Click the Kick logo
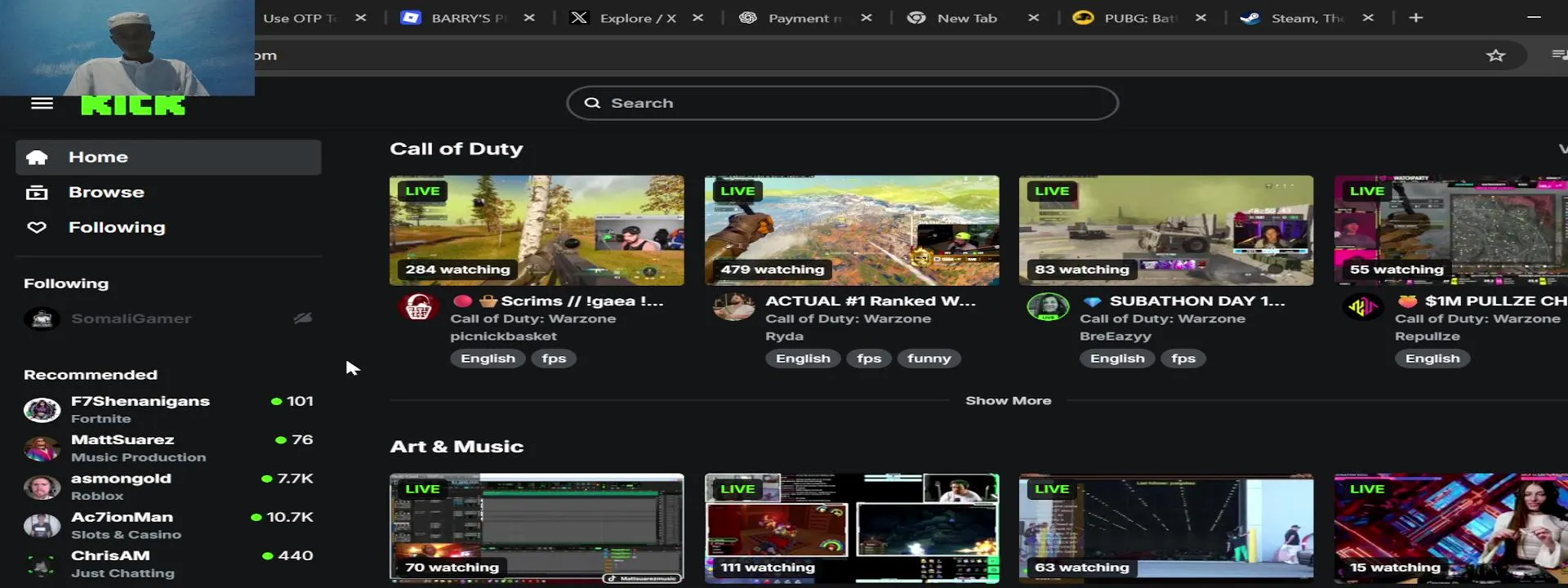This screenshot has width=1568, height=588. (x=133, y=105)
